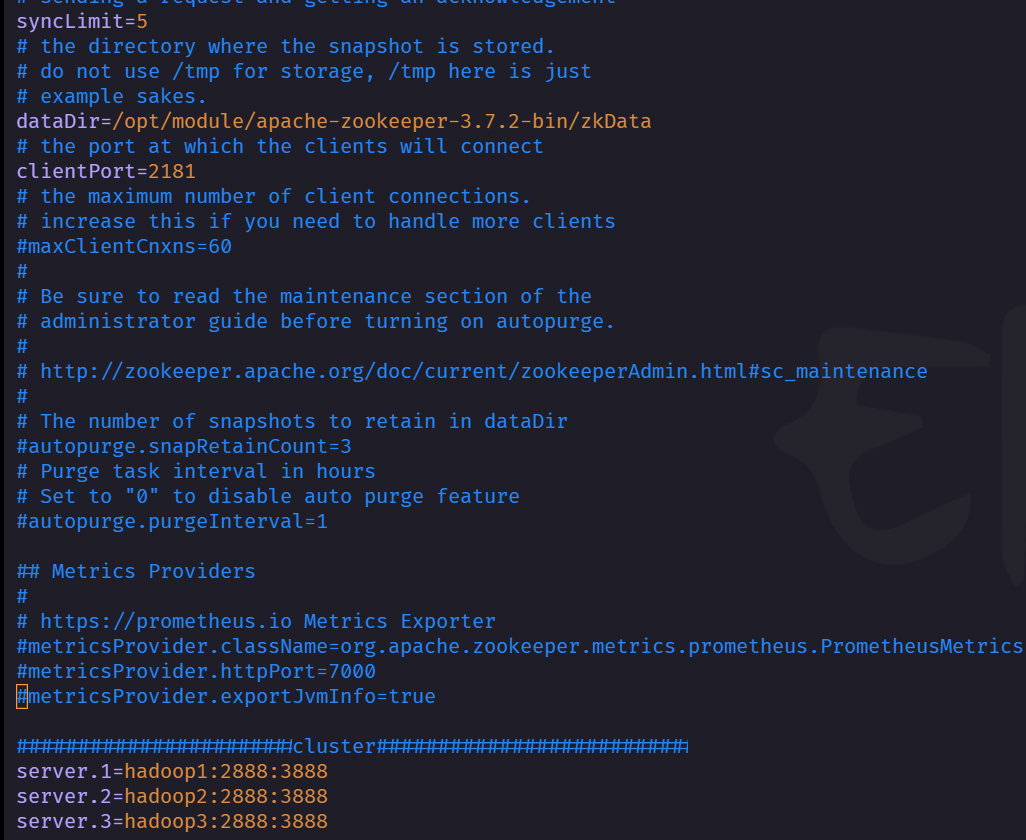1026x840 pixels.
Task: Click the server.1=hadoop1 entry
Action: pos(172,771)
